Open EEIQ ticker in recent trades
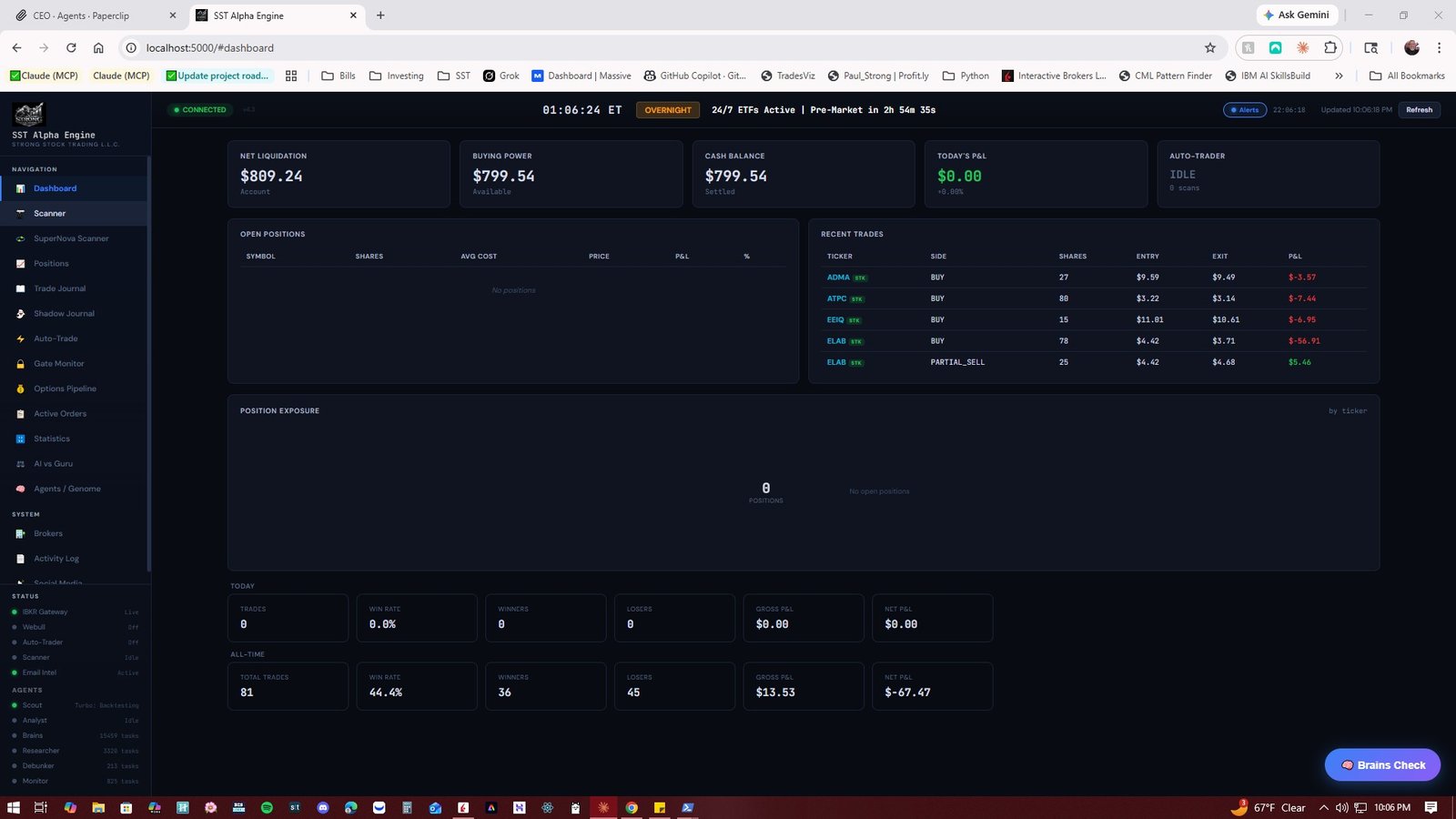The width and height of the screenshot is (1456, 819). tap(835, 319)
